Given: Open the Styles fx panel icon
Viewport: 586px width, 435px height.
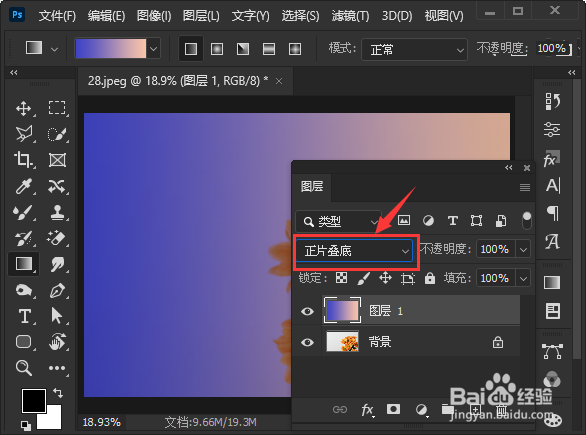Looking at the screenshot, I should pyautogui.click(x=552, y=159).
